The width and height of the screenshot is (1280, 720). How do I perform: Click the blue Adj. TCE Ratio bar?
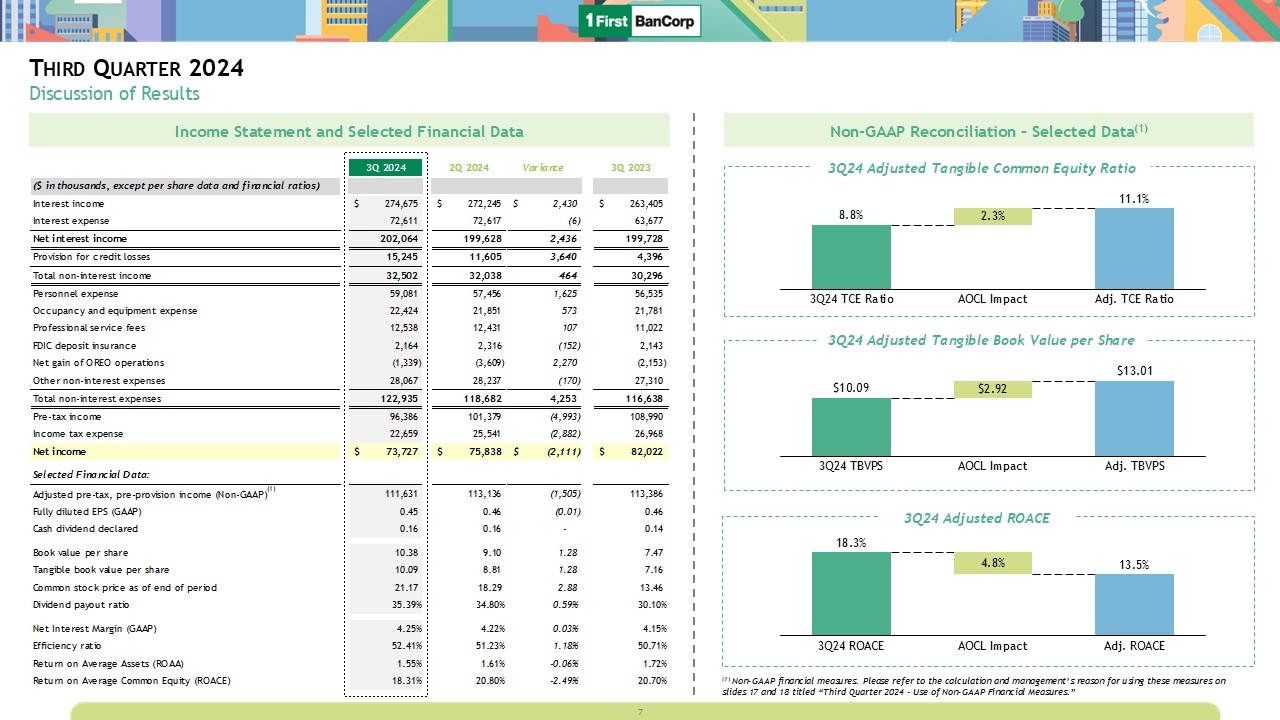(1134, 249)
